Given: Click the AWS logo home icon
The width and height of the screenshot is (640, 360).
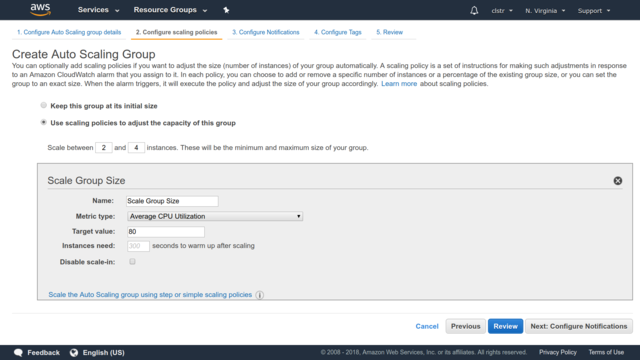Looking at the screenshot, I should [40, 9].
